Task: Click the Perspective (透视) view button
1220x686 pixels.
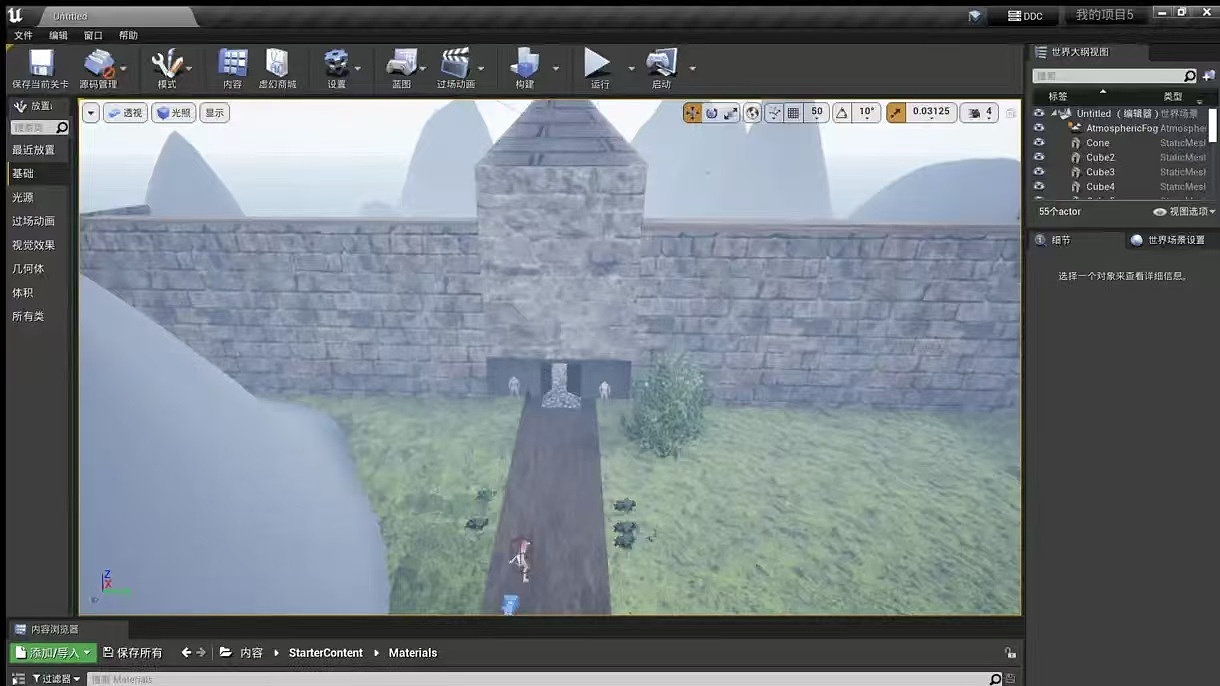Action: (x=125, y=113)
